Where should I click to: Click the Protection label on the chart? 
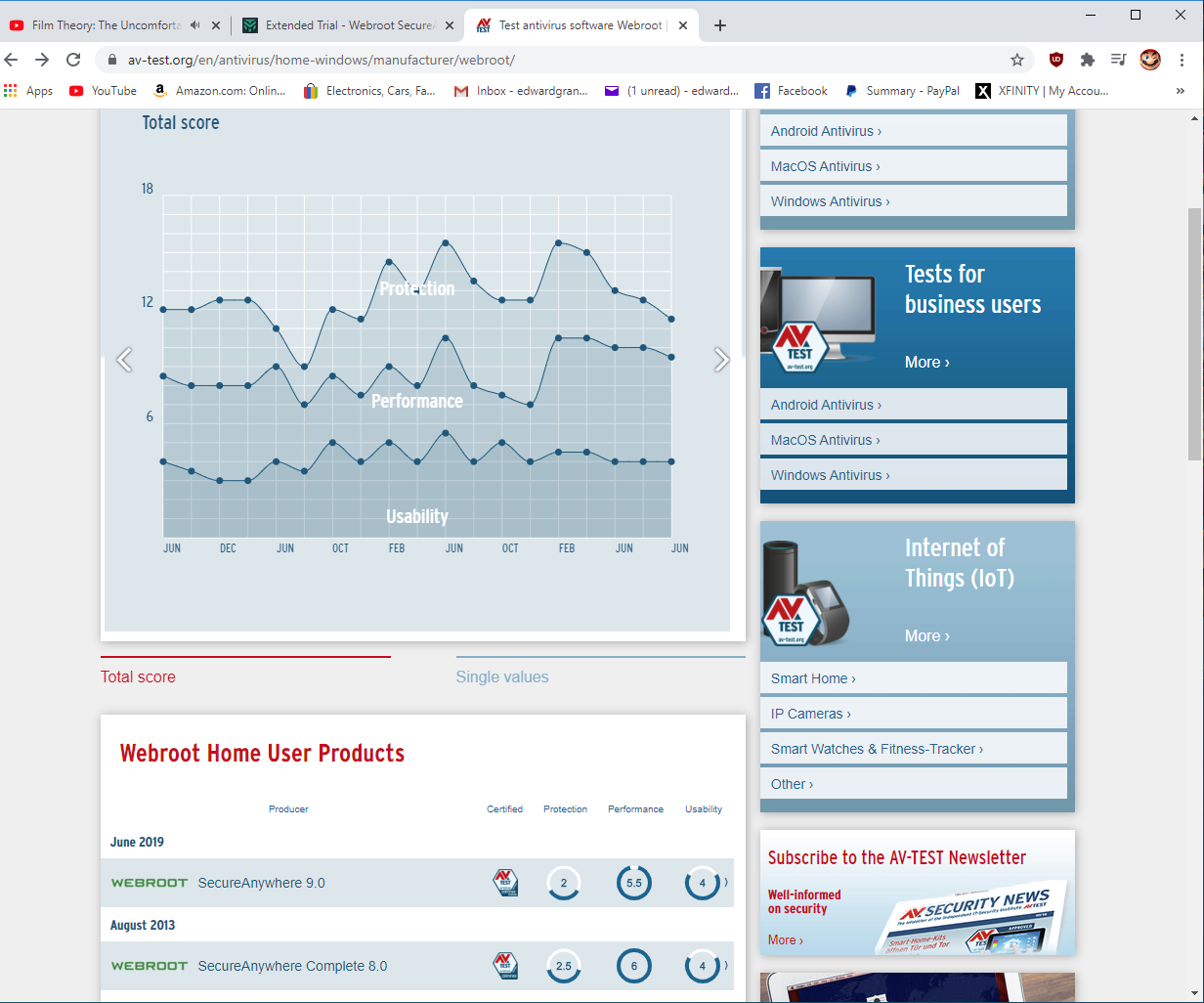(x=417, y=288)
